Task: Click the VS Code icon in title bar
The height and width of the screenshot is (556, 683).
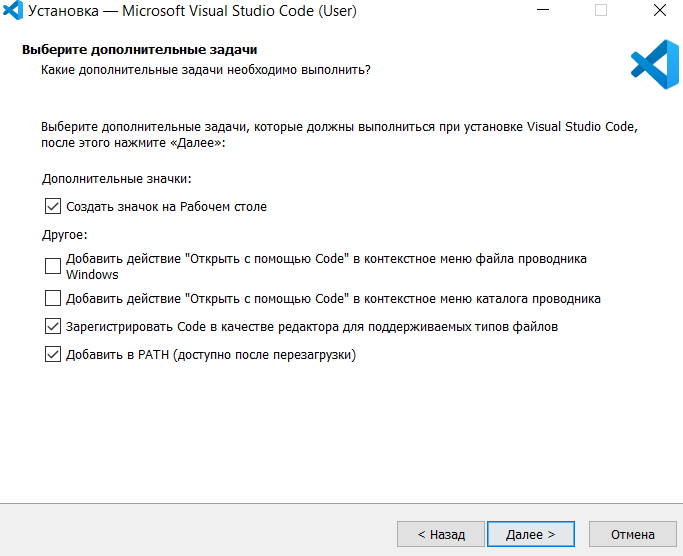Action: point(14,12)
